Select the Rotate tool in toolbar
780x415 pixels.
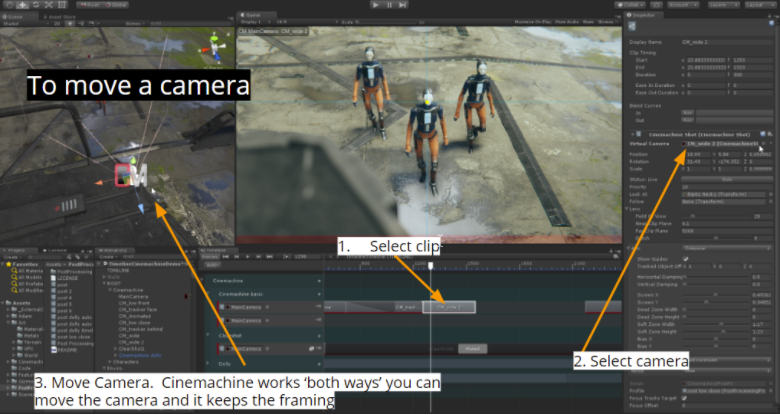pyautogui.click(x=34, y=5)
